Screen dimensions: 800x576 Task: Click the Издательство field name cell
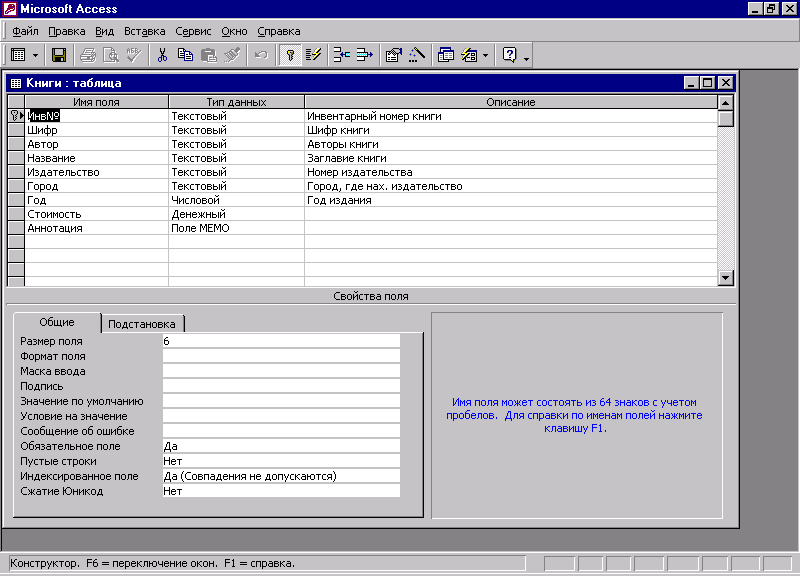click(x=96, y=172)
